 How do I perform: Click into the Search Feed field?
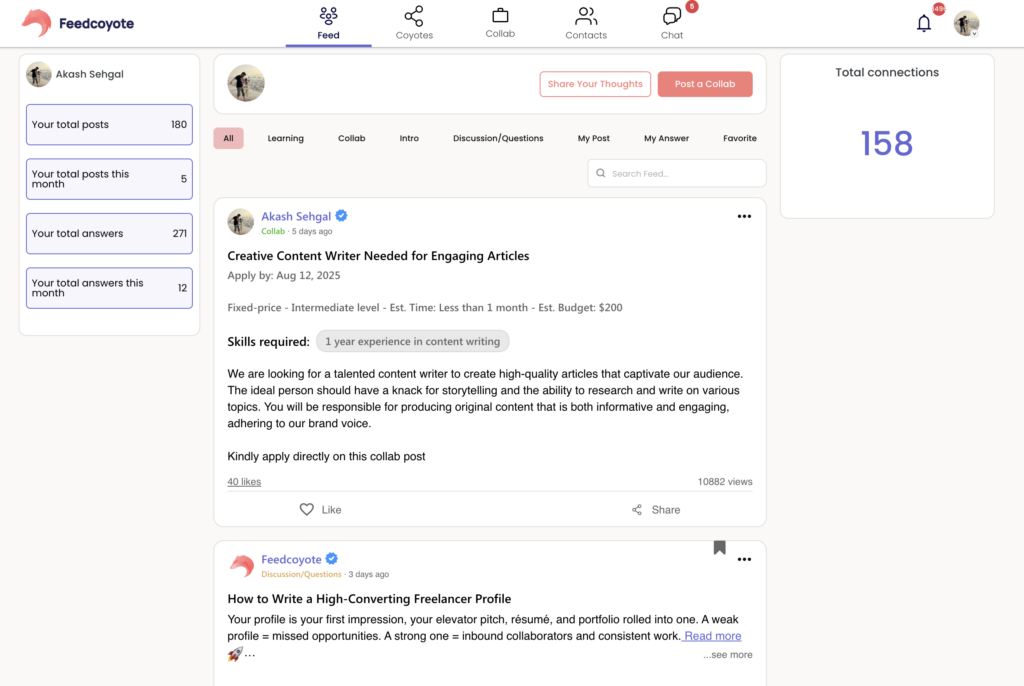pos(677,173)
